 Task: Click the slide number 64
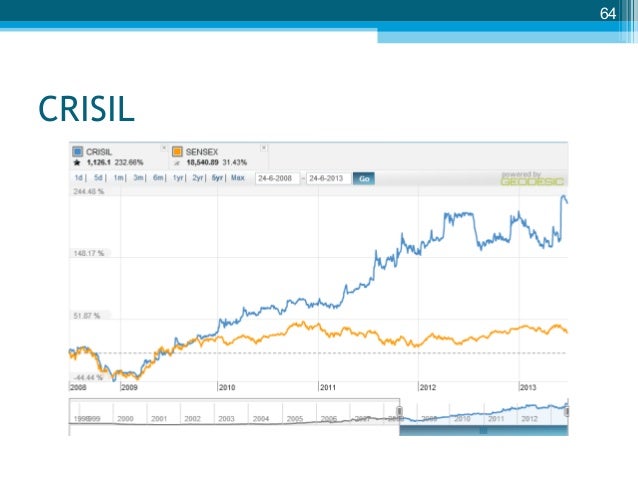(608, 14)
